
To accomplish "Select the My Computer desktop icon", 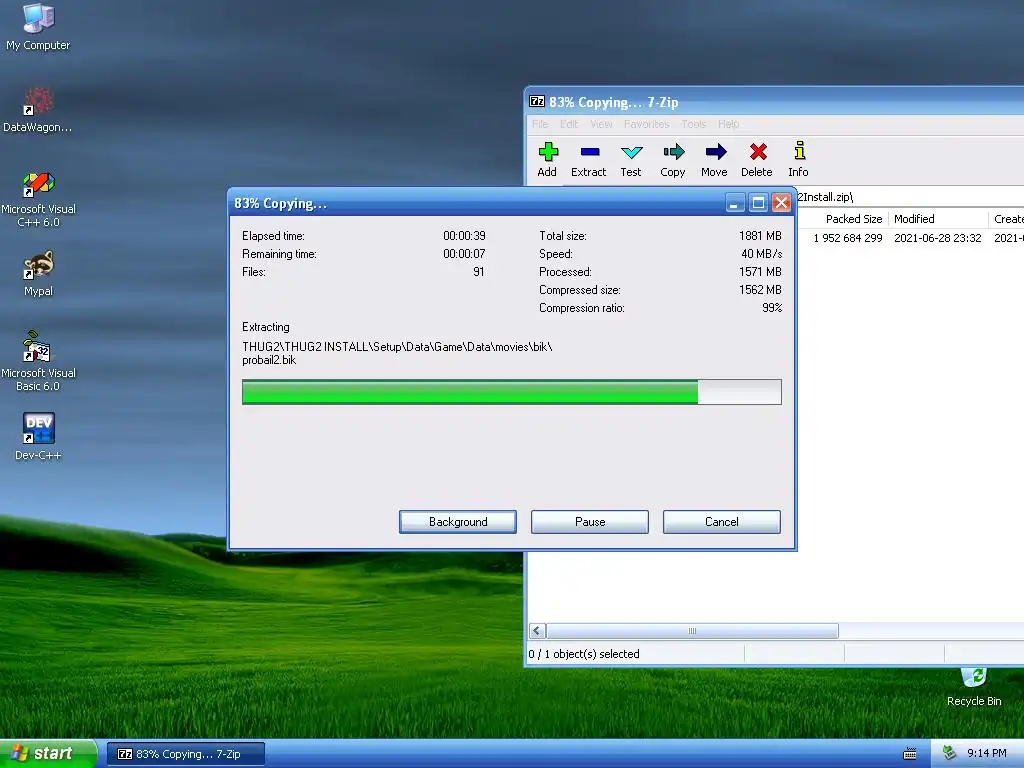I will click(38, 27).
